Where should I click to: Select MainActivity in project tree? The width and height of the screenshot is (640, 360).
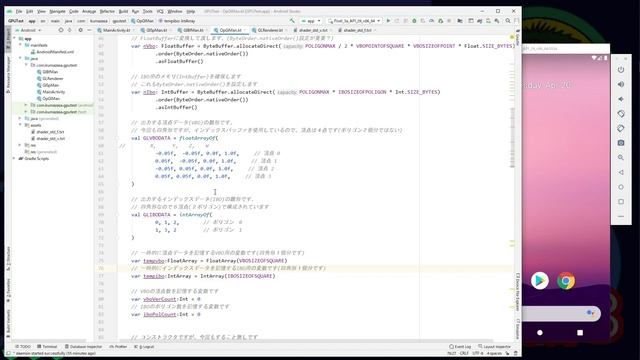point(51,92)
